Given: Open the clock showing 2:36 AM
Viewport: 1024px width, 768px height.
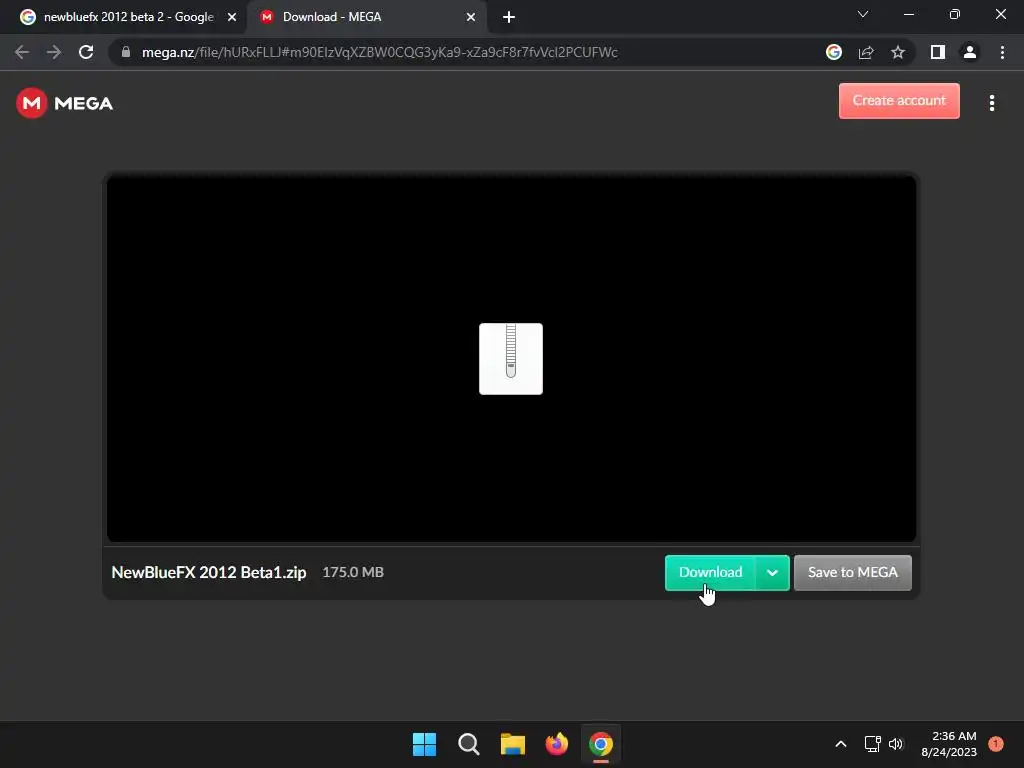Looking at the screenshot, I should pos(949,744).
